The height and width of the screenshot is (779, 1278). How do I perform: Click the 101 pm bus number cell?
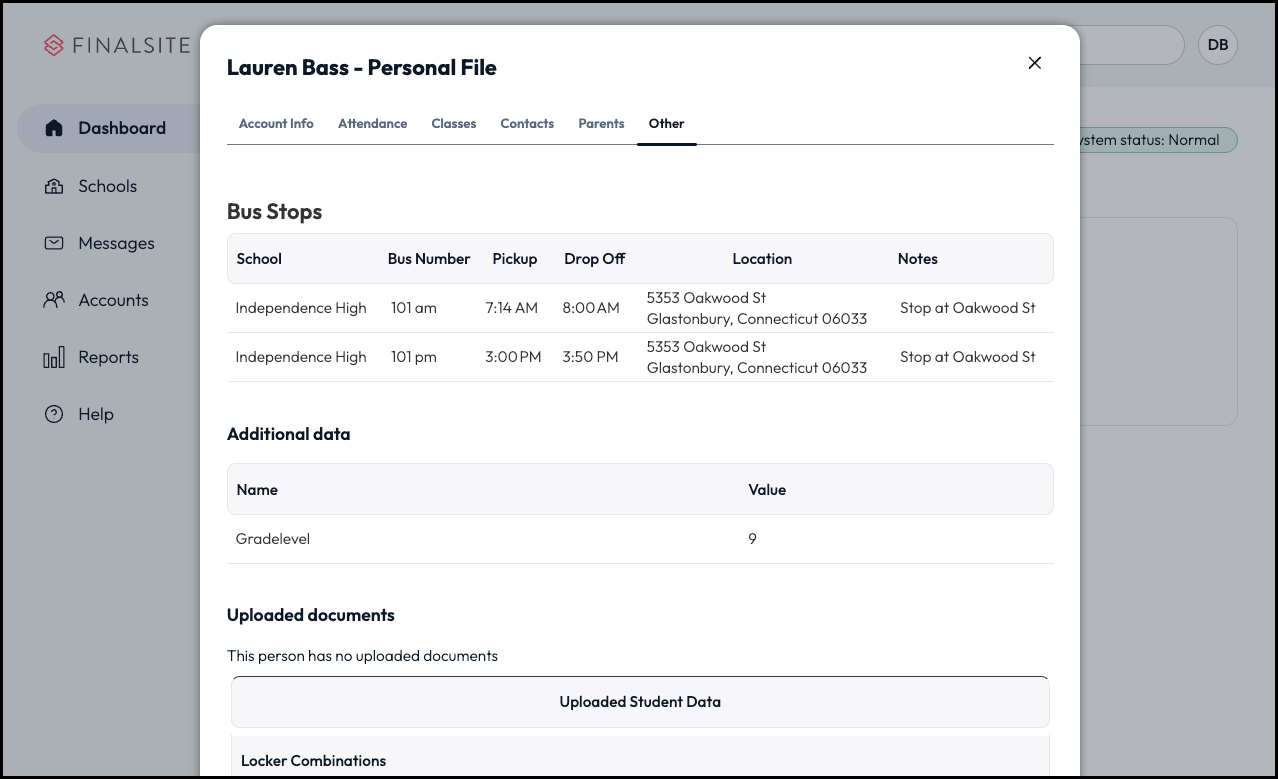414,357
